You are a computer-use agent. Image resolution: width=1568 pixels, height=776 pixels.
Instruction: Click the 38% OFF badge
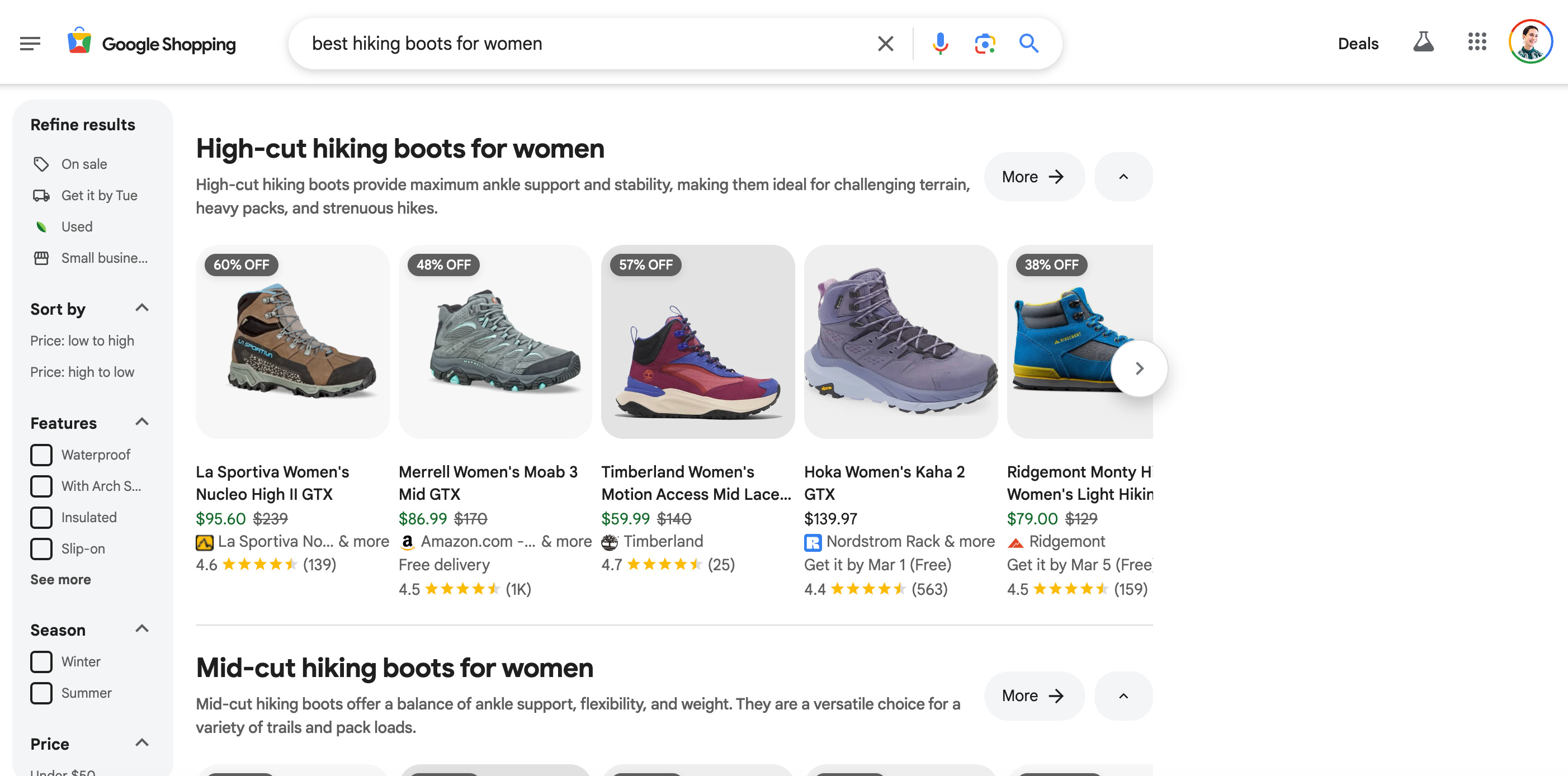click(x=1051, y=265)
